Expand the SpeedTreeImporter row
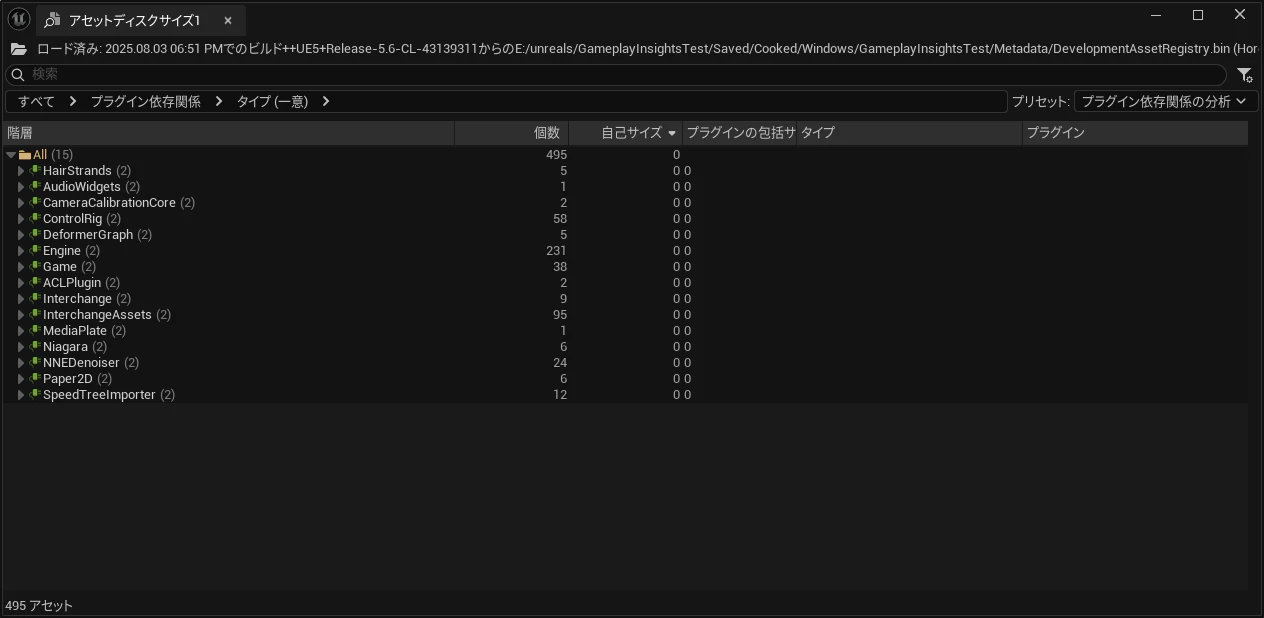 [x=21, y=395]
